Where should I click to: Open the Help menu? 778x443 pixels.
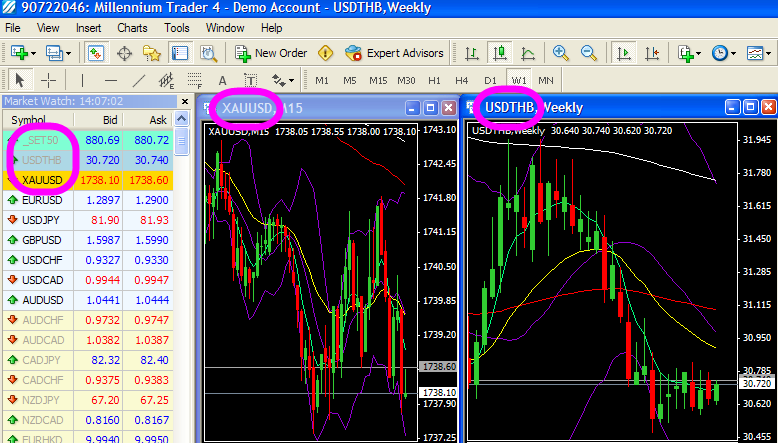coord(271,28)
